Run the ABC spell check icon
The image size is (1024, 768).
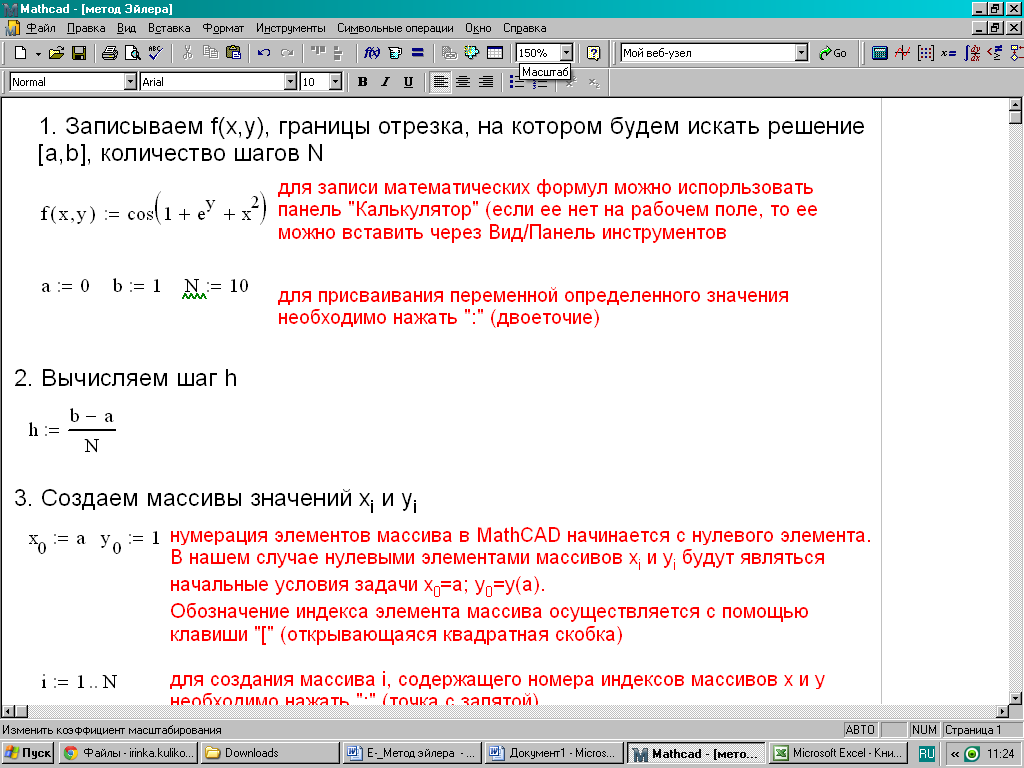pyautogui.click(x=155, y=53)
